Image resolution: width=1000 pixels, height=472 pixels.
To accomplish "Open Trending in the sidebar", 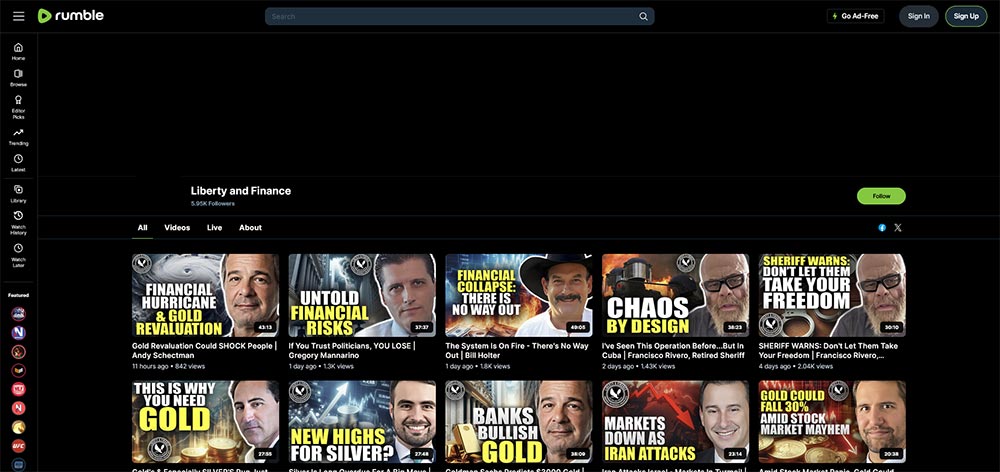I will tap(18, 137).
